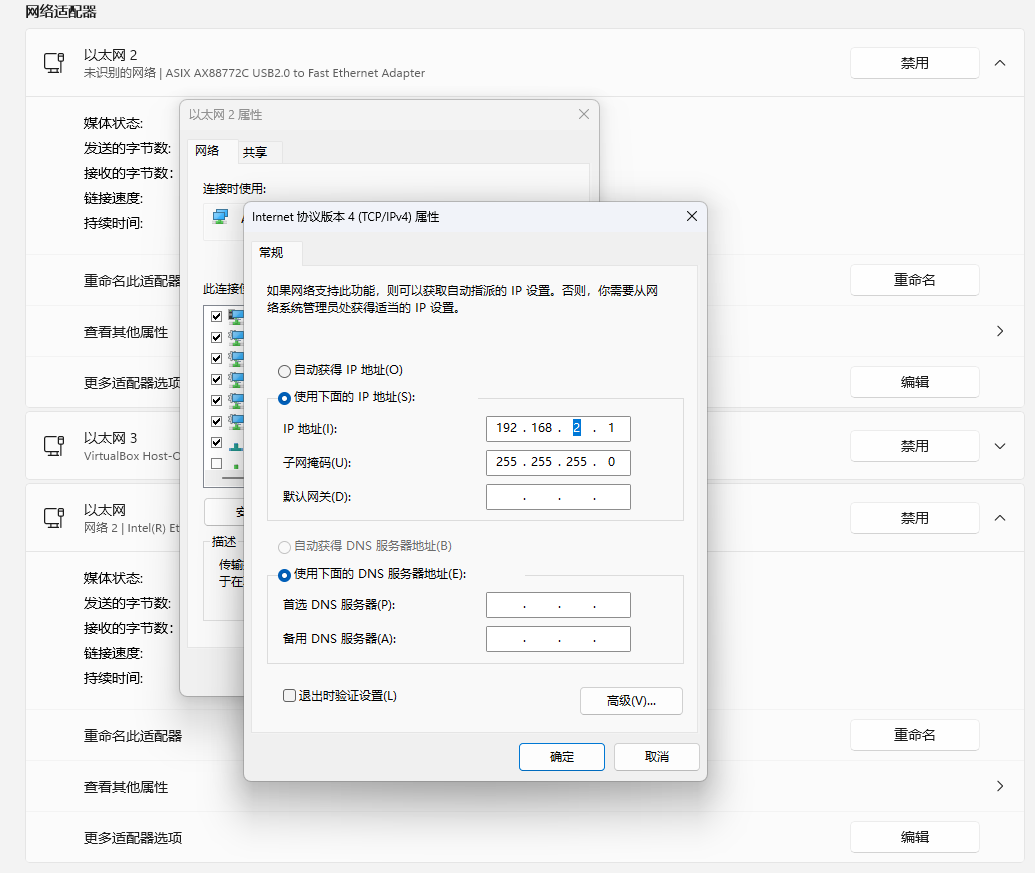Click the 确定 button to confirm
Image resolution: width=1035 pixels, height=873 pixels.
pos(561,756)
